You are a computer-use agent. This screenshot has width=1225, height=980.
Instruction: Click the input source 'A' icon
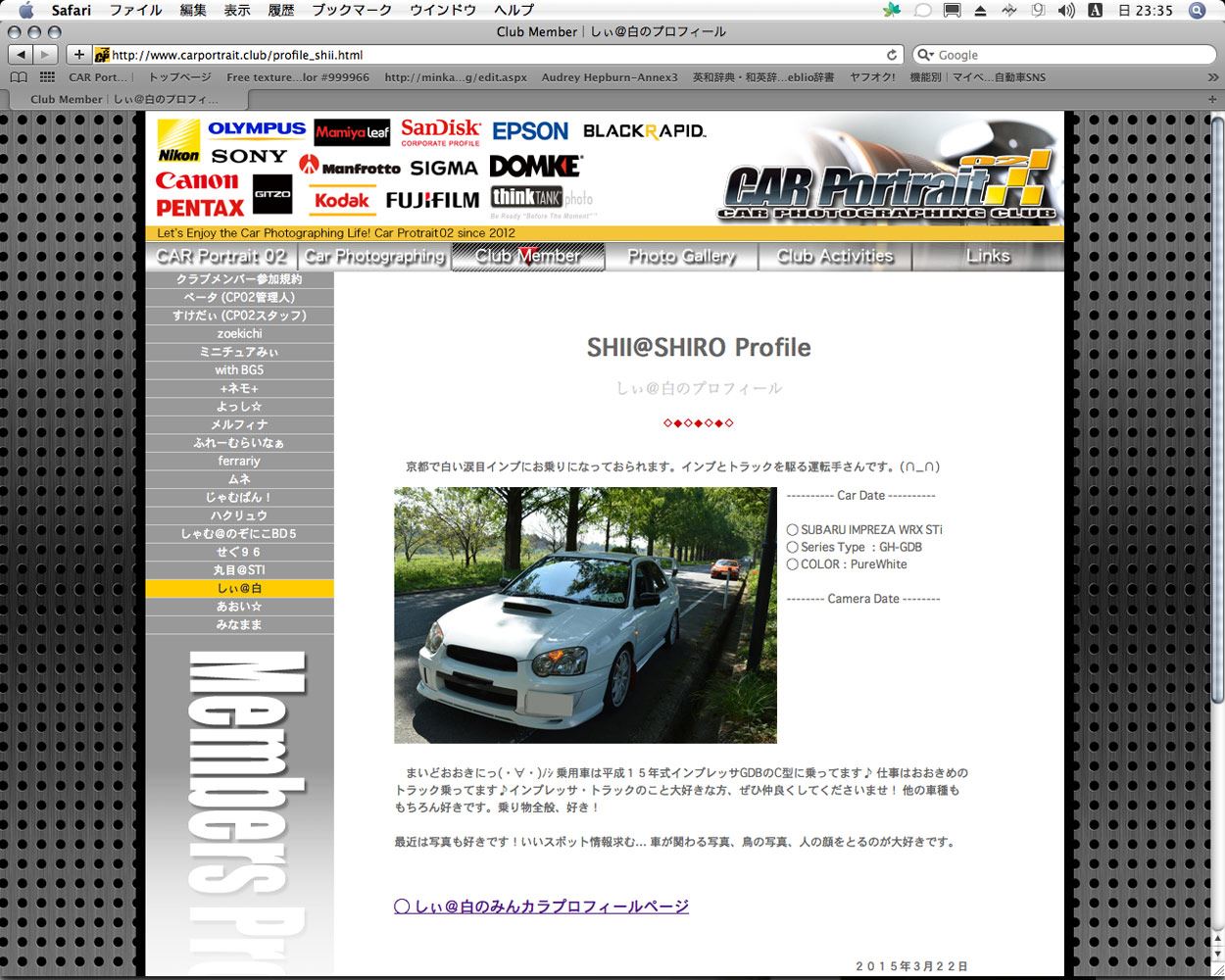click(x=1096, y=10)
